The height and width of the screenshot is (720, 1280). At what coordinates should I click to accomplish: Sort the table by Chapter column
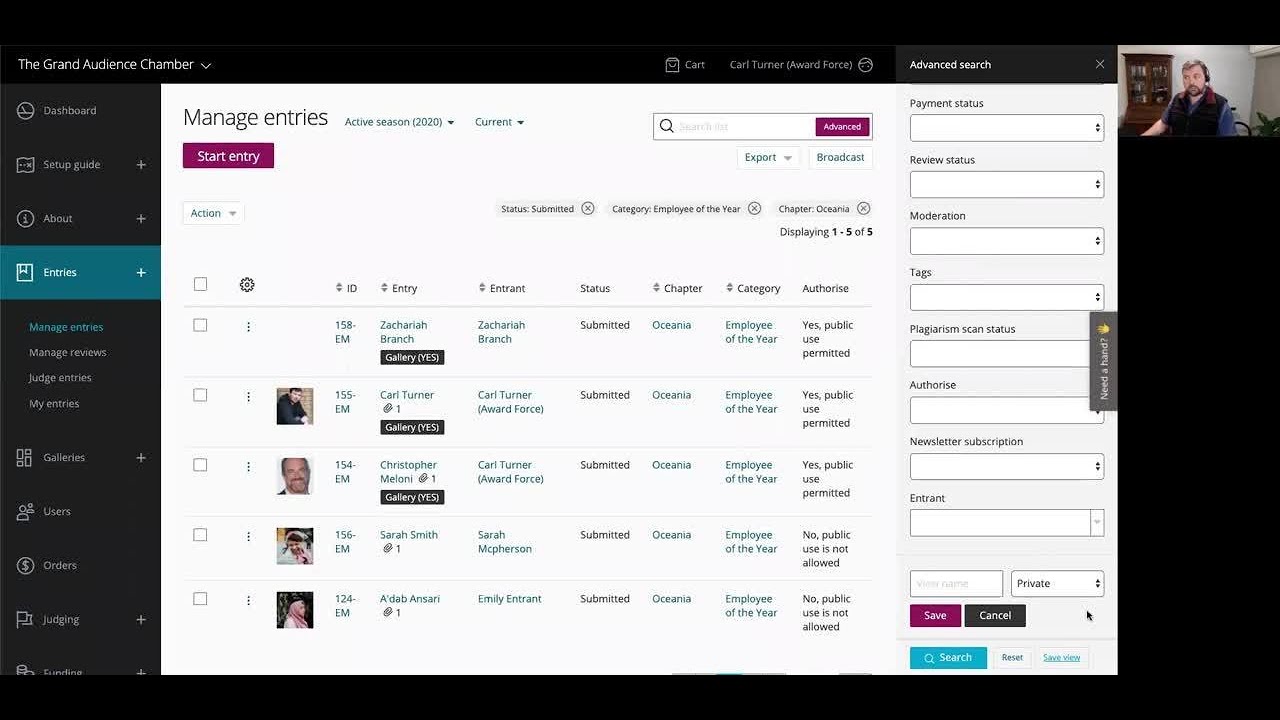click(677, 288)
